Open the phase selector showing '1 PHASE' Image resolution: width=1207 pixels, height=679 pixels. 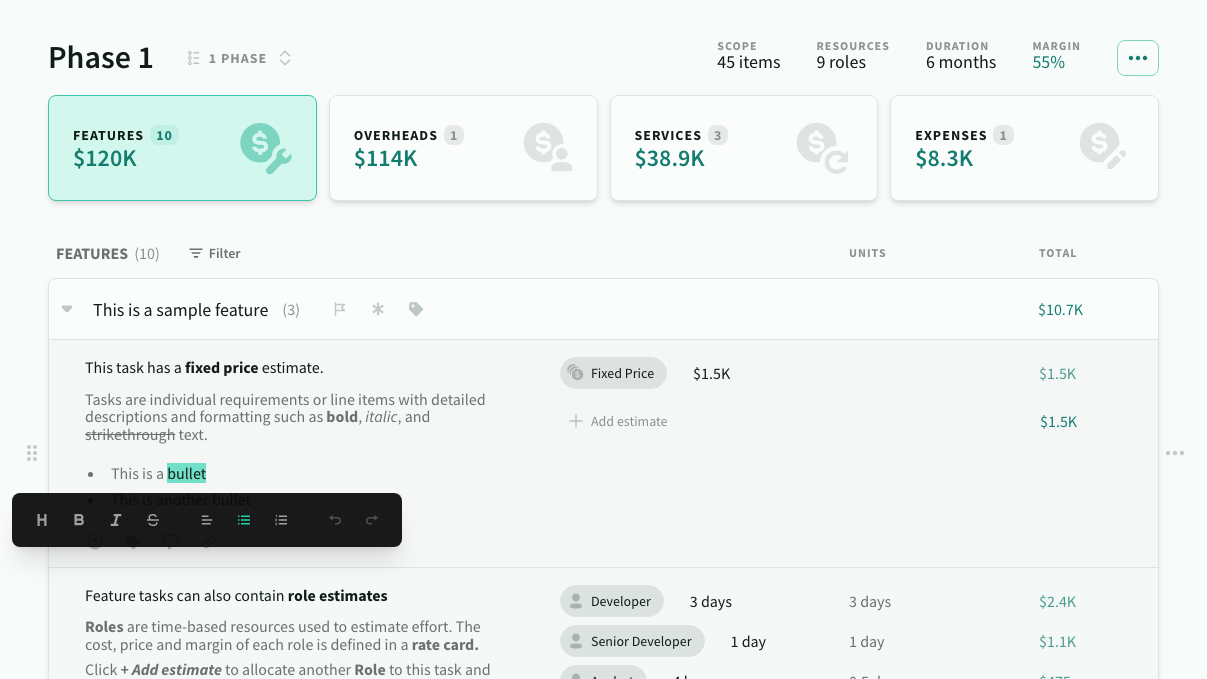click(x=238, y=57)
